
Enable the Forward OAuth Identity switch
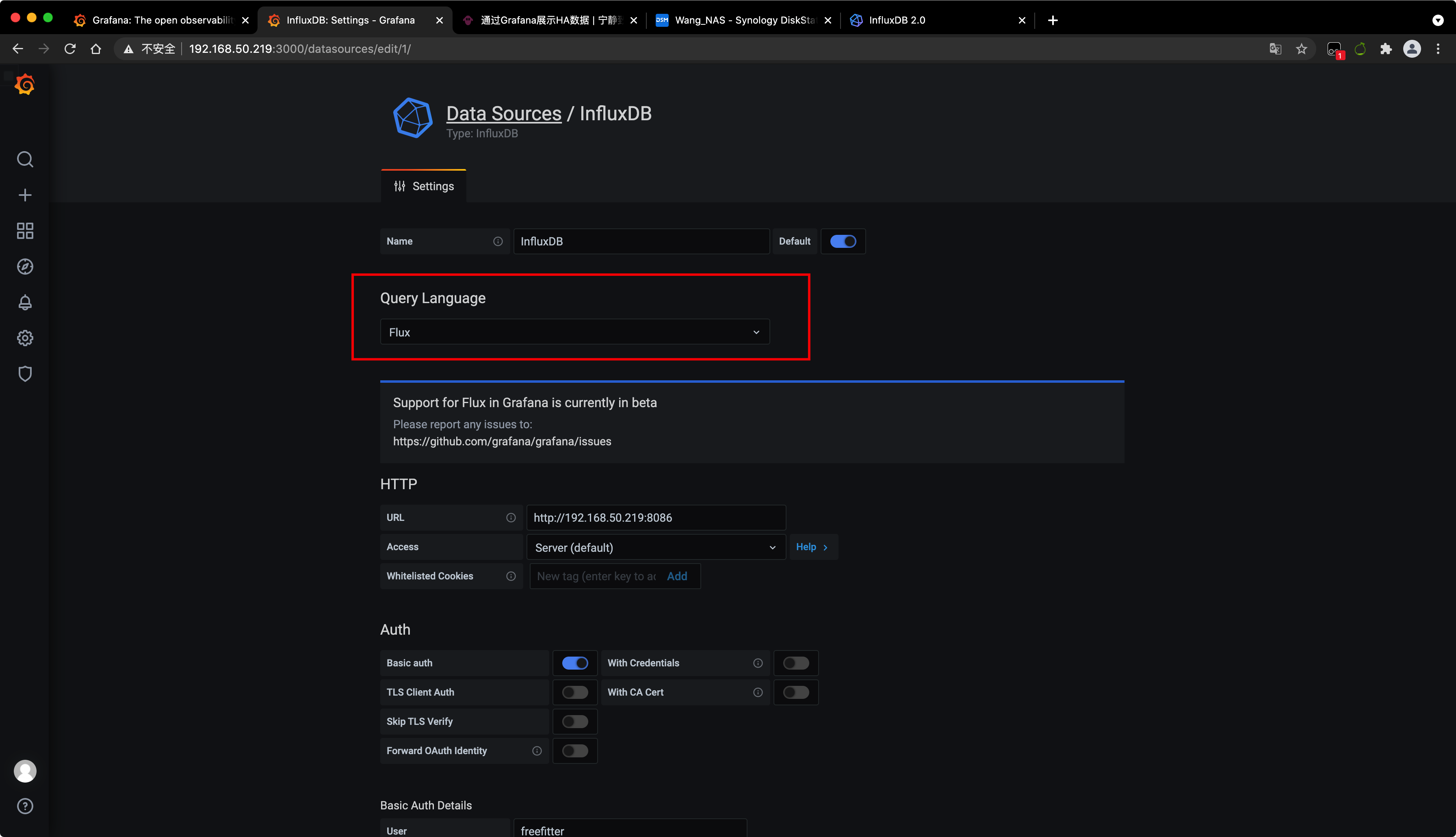coord(574,751)
